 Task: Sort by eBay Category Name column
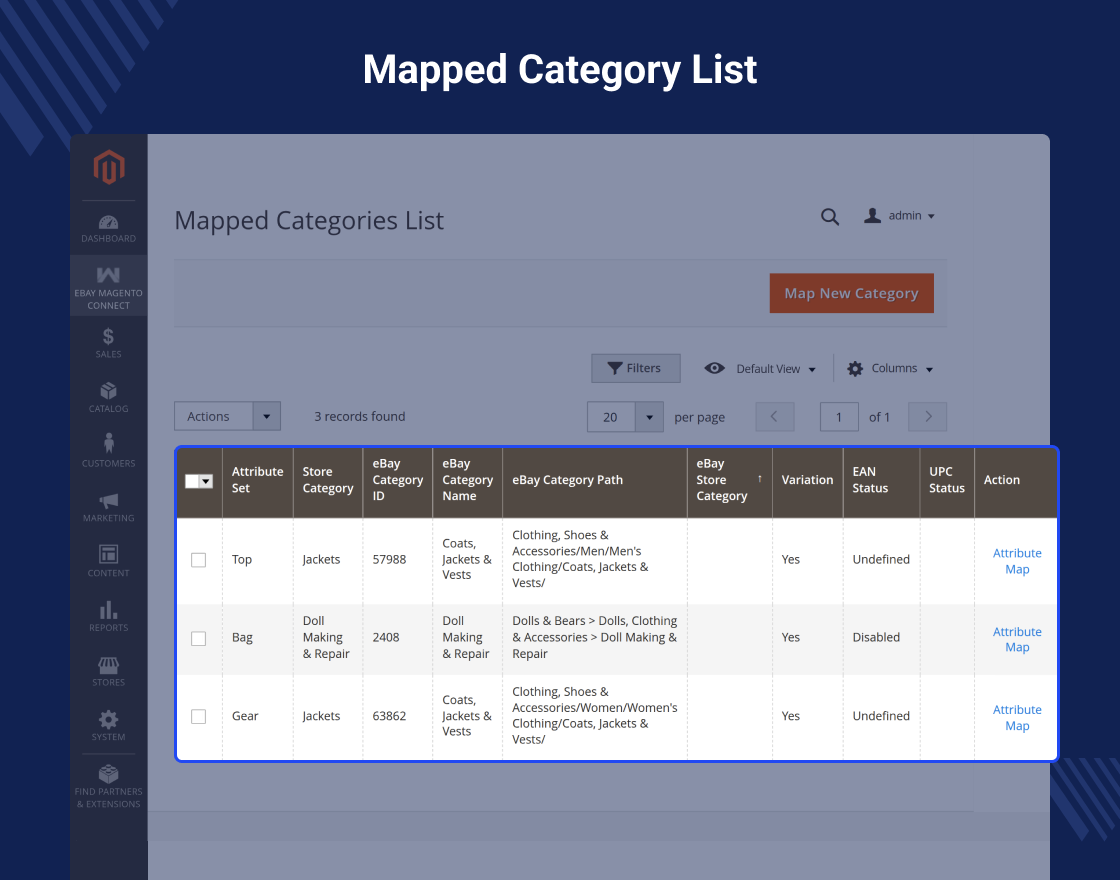(468, 480)
